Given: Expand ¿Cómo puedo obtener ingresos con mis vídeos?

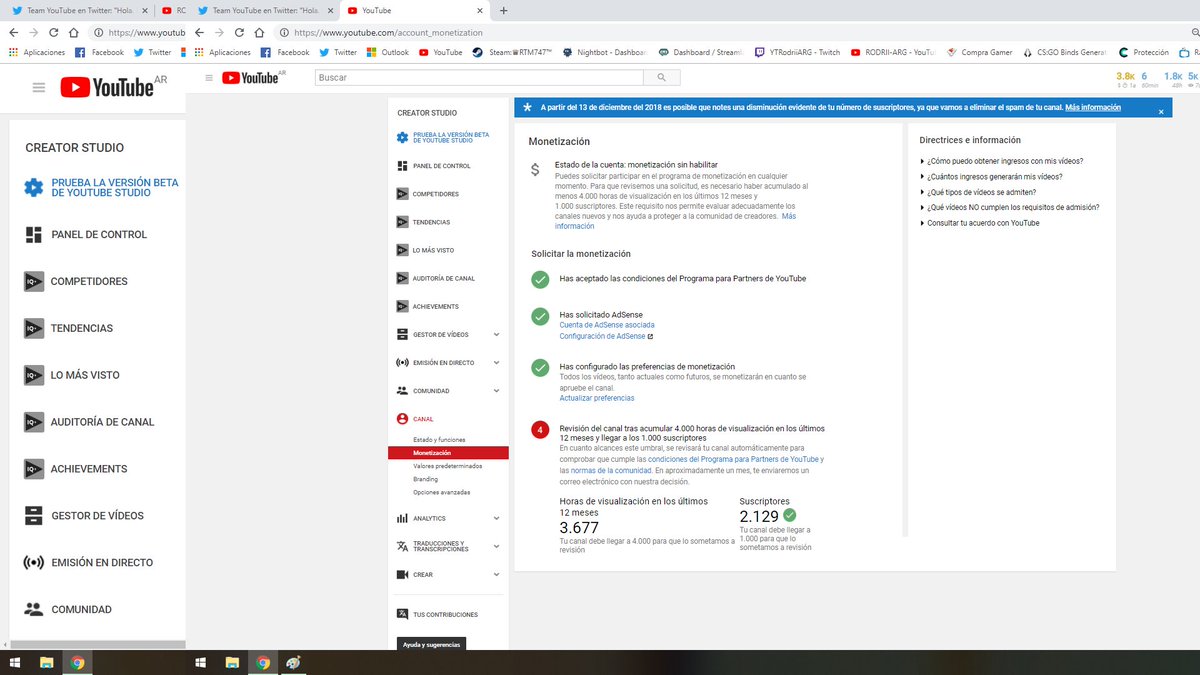Looking at the screenshot, I should coord(1001,161).
